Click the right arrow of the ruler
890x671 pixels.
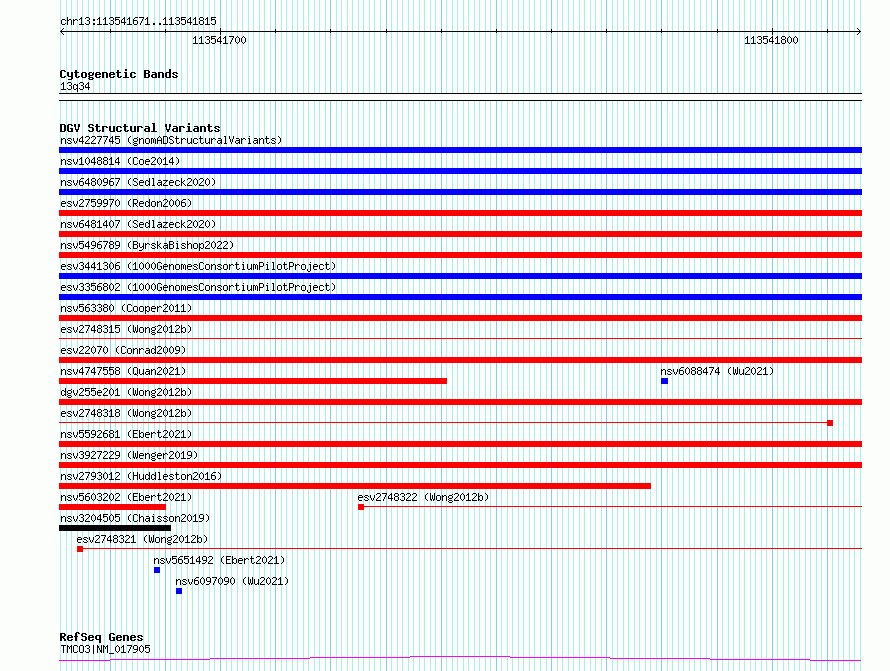[x=859, y=32]
